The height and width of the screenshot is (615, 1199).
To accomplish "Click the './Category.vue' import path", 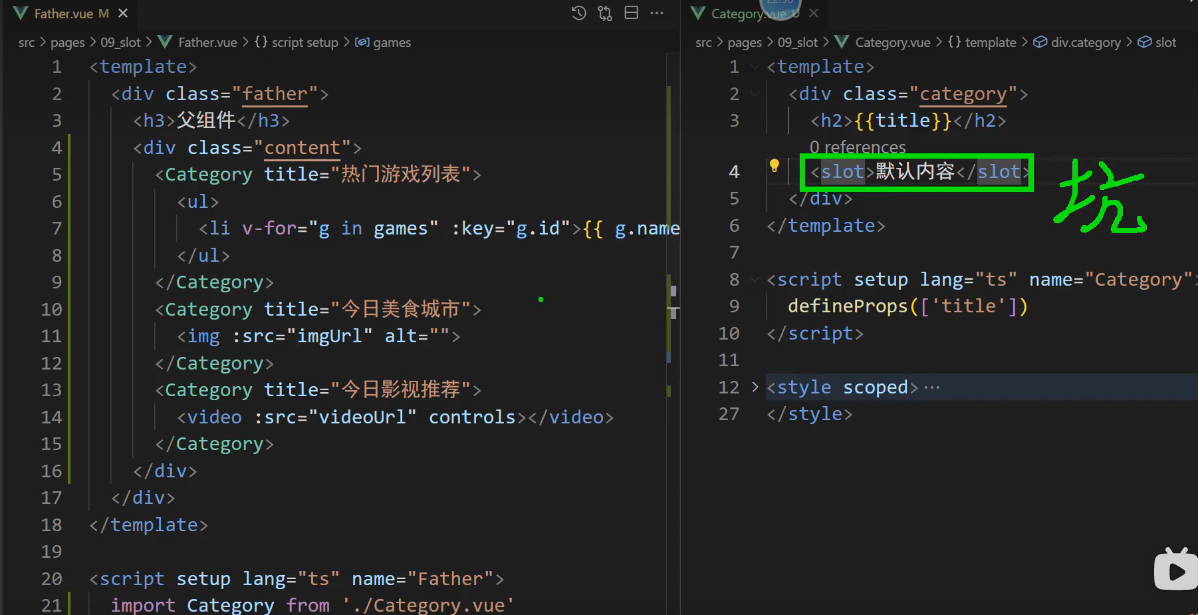I will pos(429,606).
